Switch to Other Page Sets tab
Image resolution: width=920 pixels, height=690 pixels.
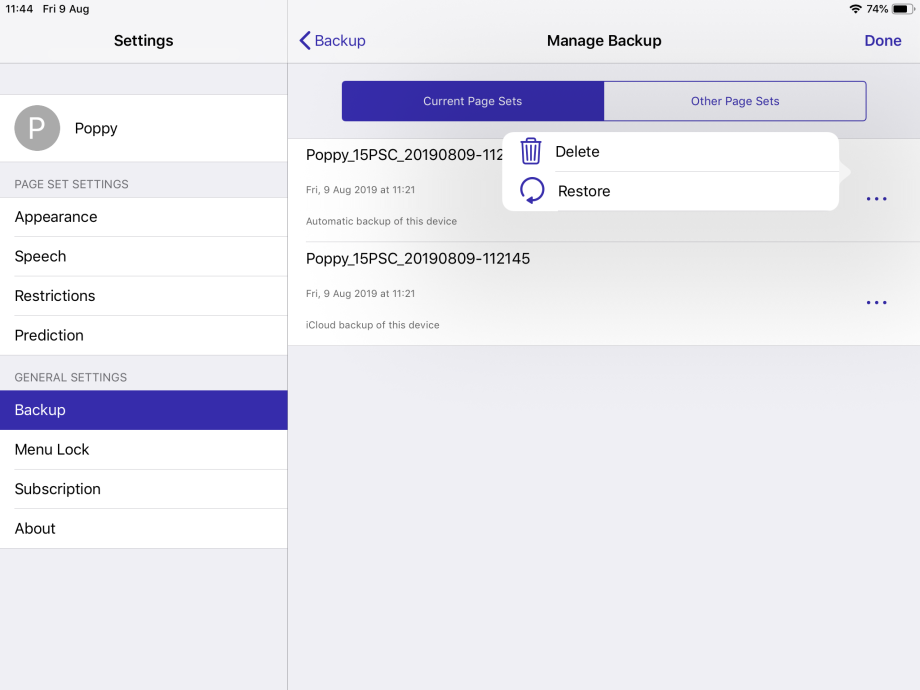735,101
